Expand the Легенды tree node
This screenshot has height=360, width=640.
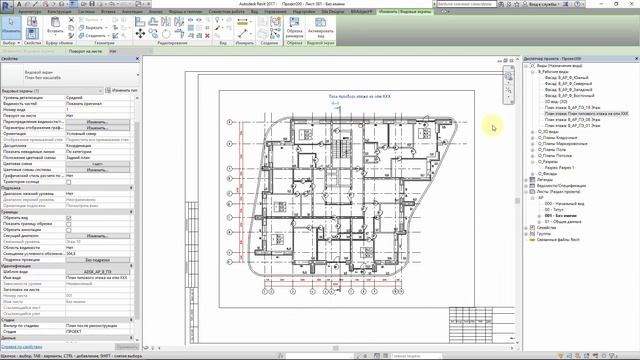click(x=526, y=180)
